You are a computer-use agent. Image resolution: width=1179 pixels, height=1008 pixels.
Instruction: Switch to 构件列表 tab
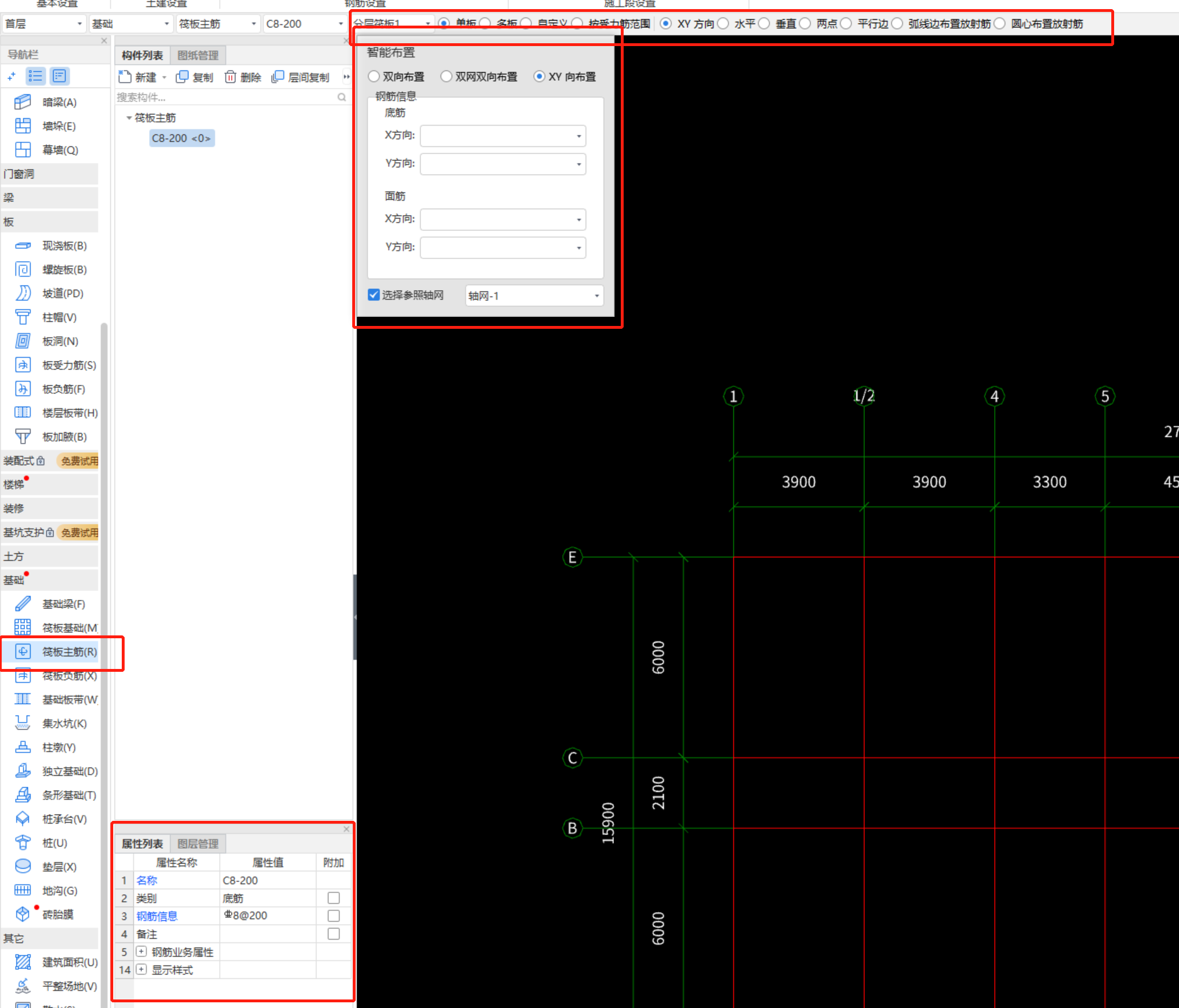tap(142, 55)
